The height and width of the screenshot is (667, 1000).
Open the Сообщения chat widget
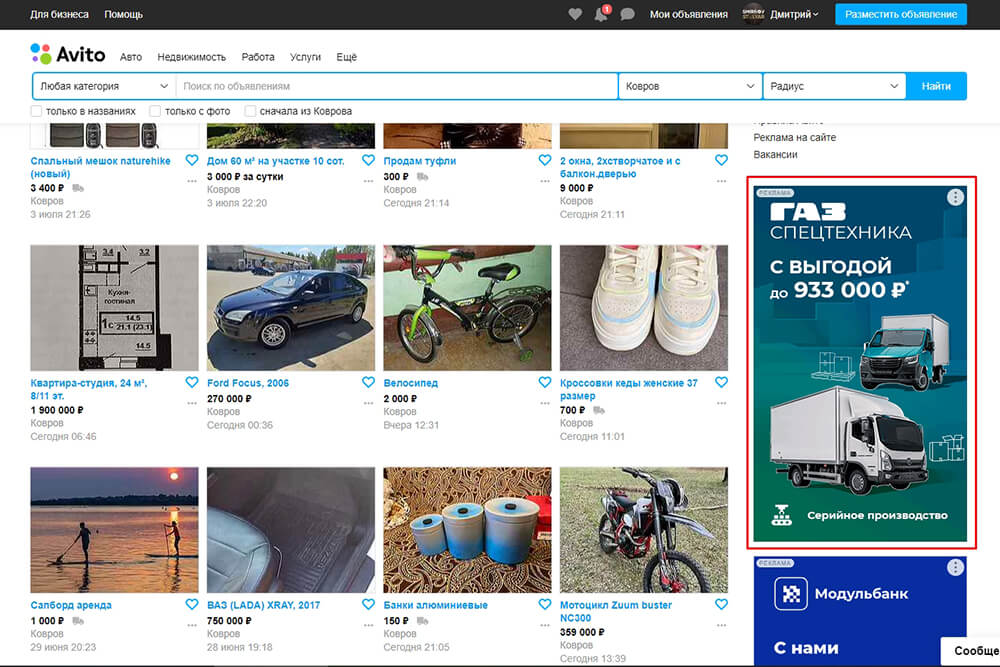(x=971, y=650)
